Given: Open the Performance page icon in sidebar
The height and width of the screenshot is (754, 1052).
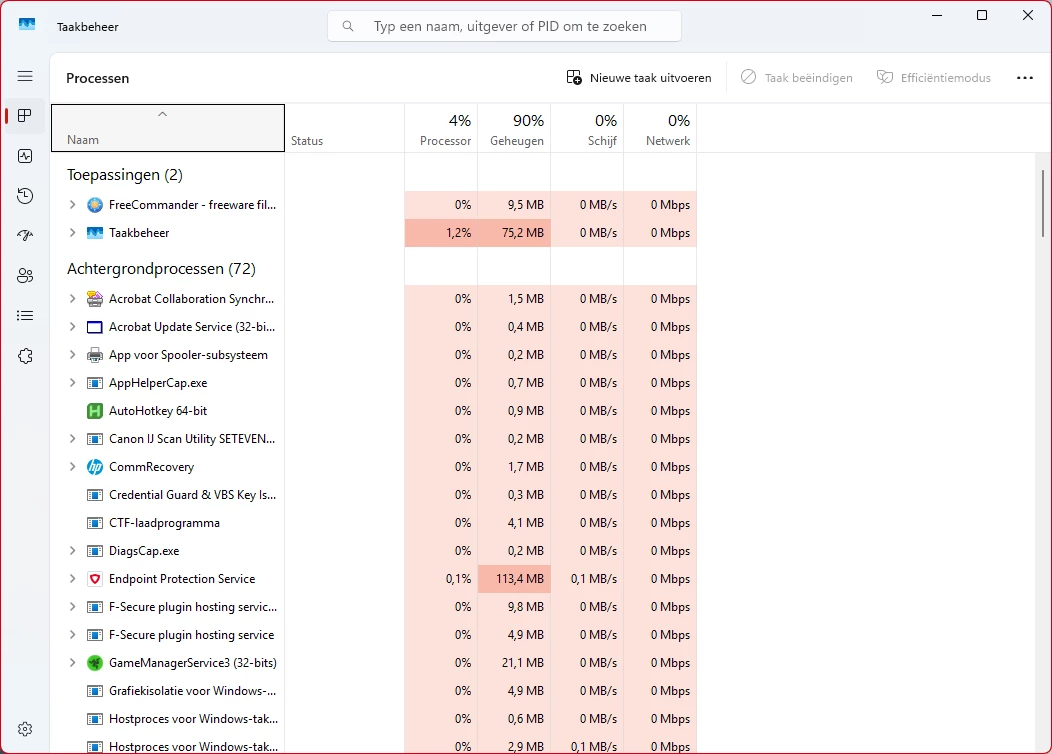Looking at the screenshot, I should click(x=25, y=156).
